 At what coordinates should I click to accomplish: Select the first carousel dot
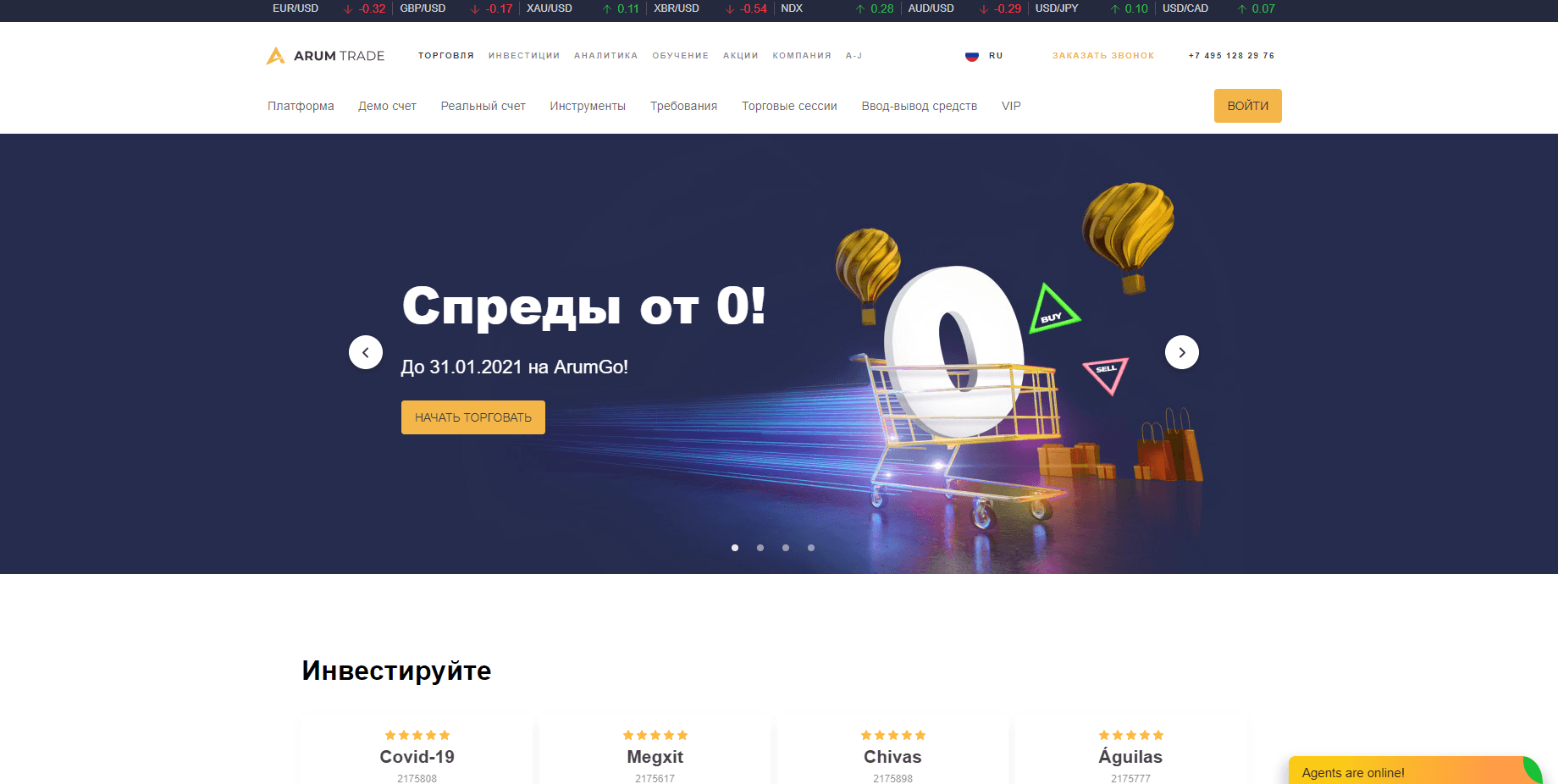(735, 548)
